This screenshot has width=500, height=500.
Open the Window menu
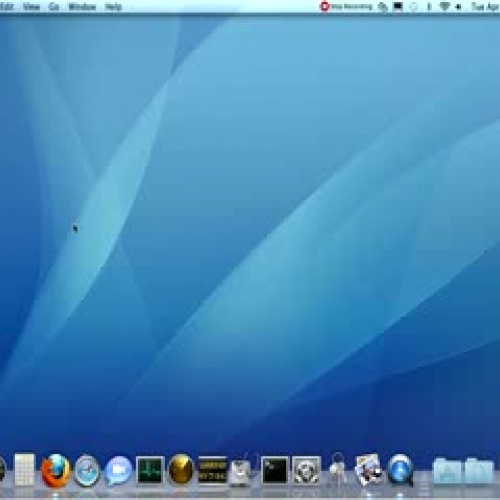tap(82, 7)
